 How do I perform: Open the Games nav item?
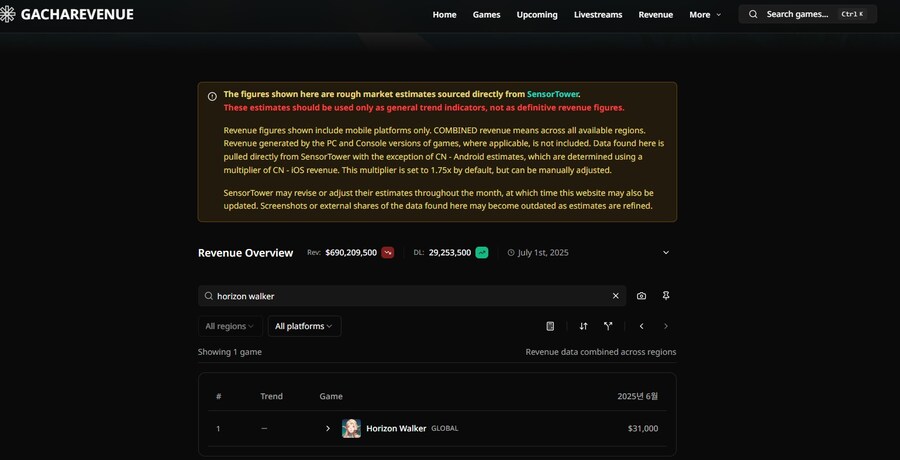coord(486,15)
